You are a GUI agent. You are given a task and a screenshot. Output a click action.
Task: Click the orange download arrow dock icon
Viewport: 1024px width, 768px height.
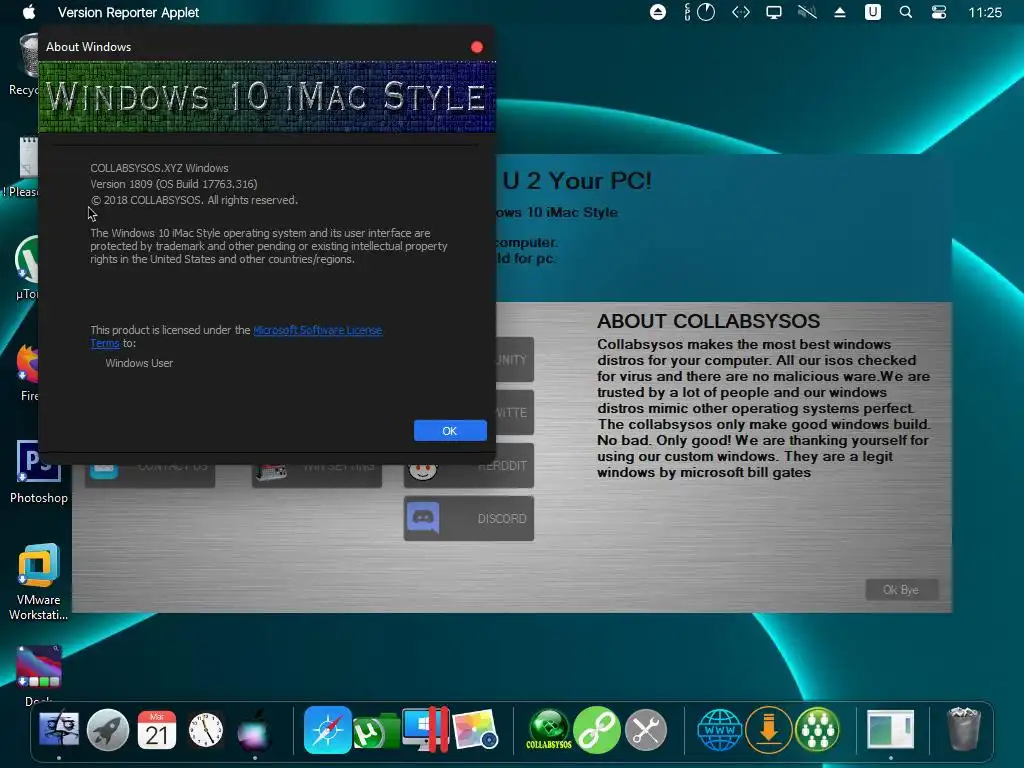[x=769, y=729]
